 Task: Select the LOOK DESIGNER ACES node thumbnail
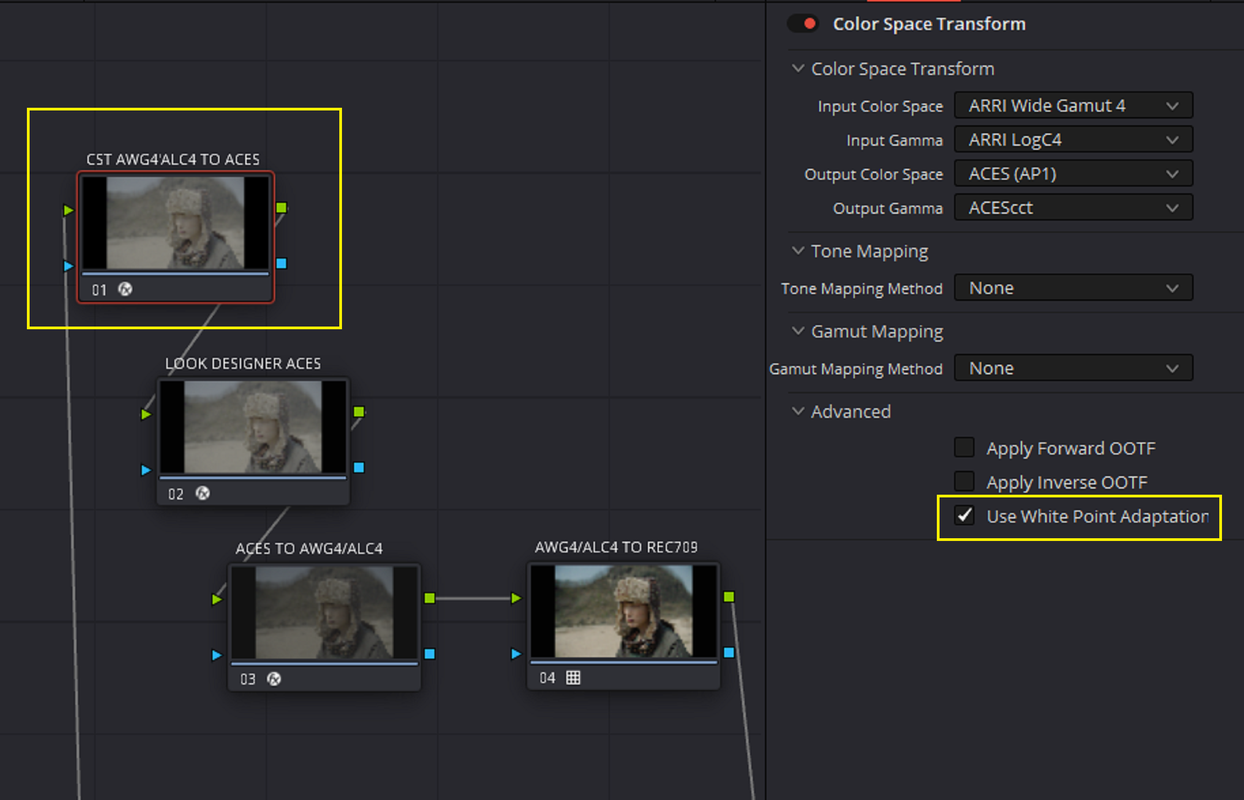click(x=253, y=427)
